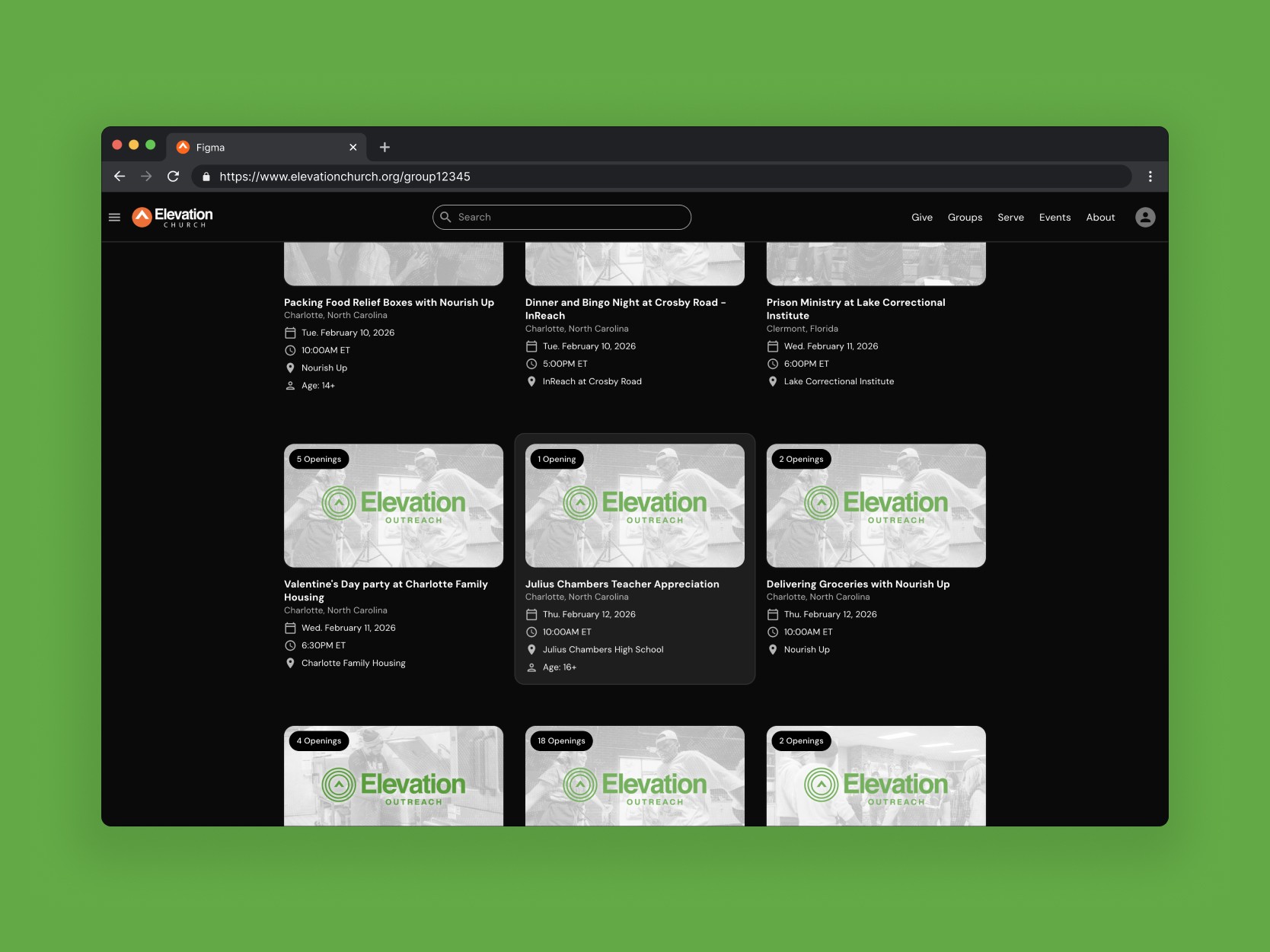Click into the Search input field
Image resolution: width=1270 pixels, height=952 pixels.
pos(562,217)
